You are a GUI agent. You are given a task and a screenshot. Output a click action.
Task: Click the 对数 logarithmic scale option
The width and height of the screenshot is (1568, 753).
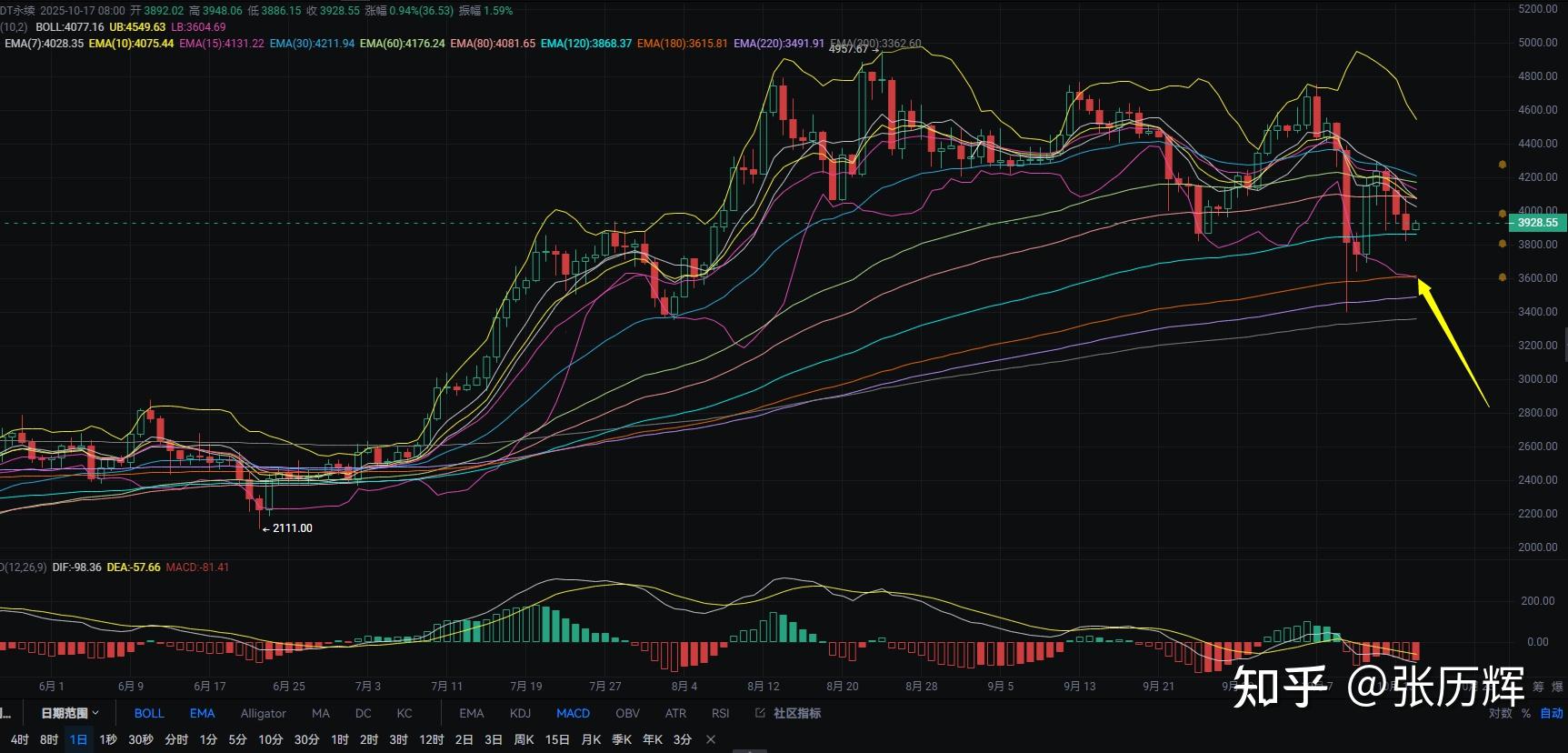tap(1500, 713)
